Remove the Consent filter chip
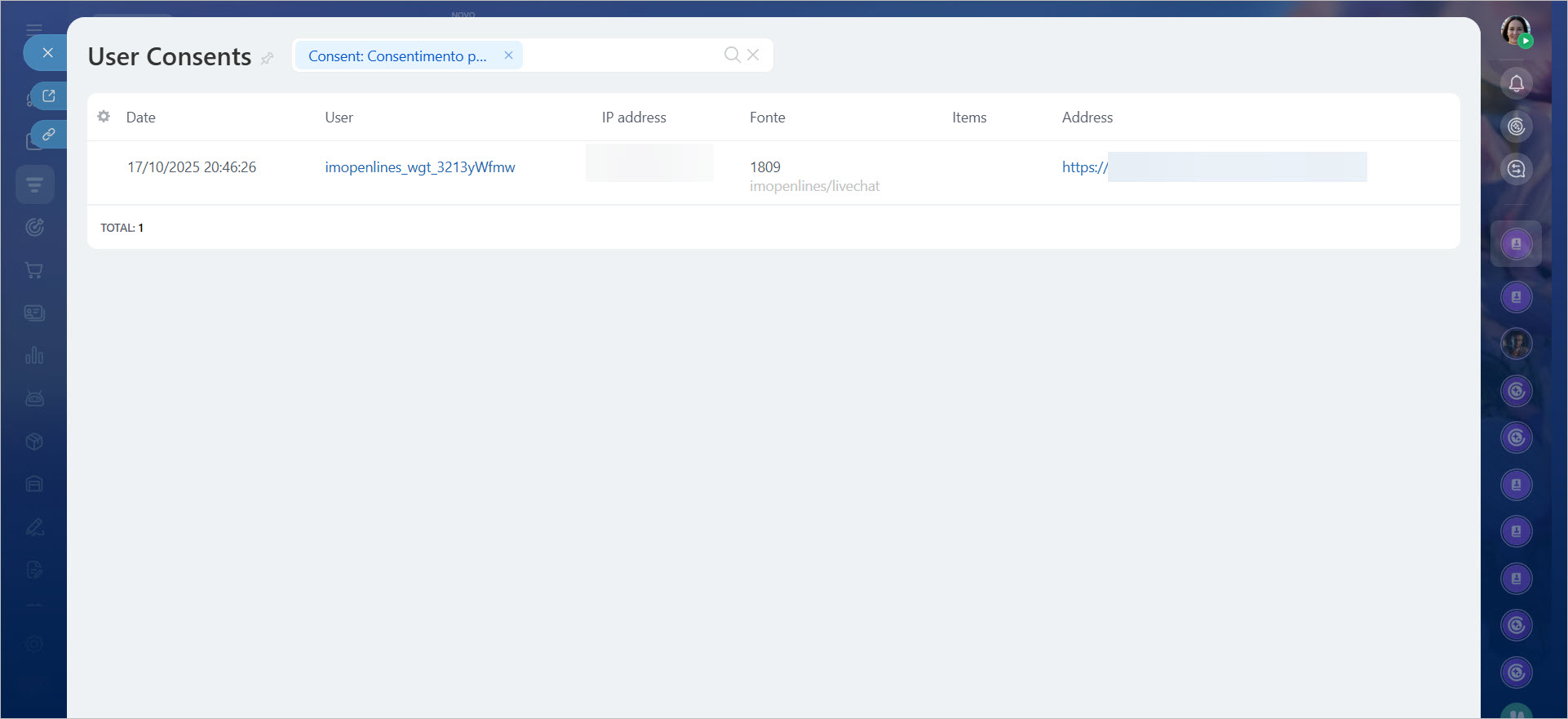 (508, 55)
